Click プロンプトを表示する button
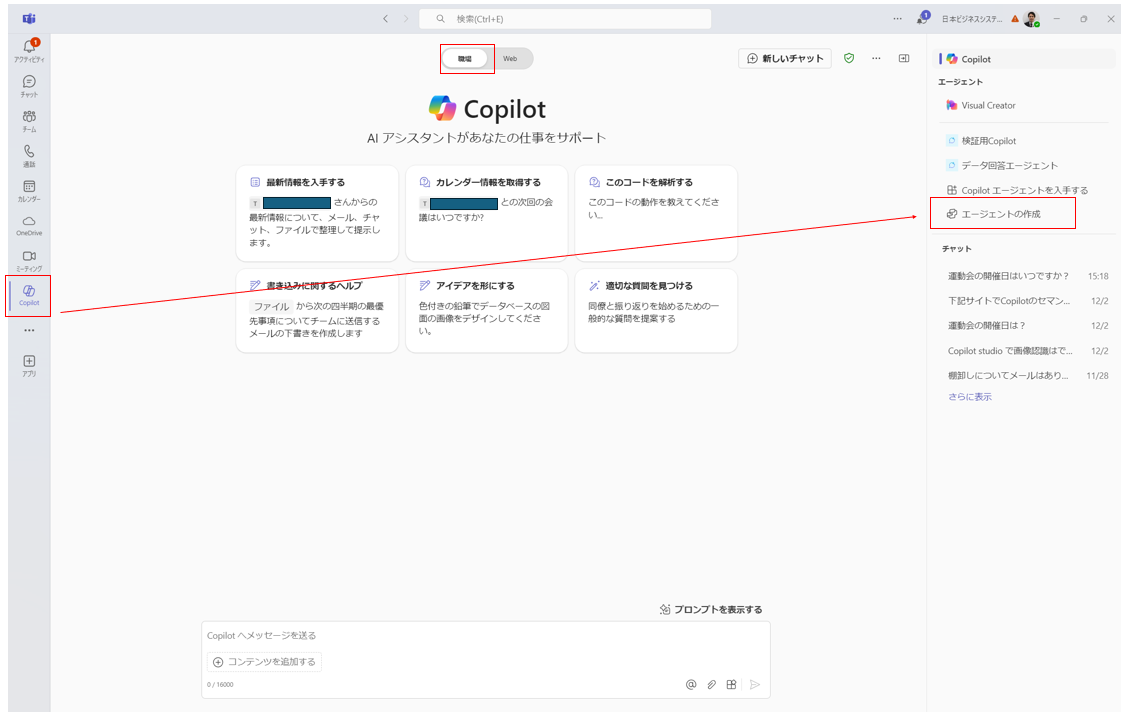1127x722 pixels. click(711, 609)
